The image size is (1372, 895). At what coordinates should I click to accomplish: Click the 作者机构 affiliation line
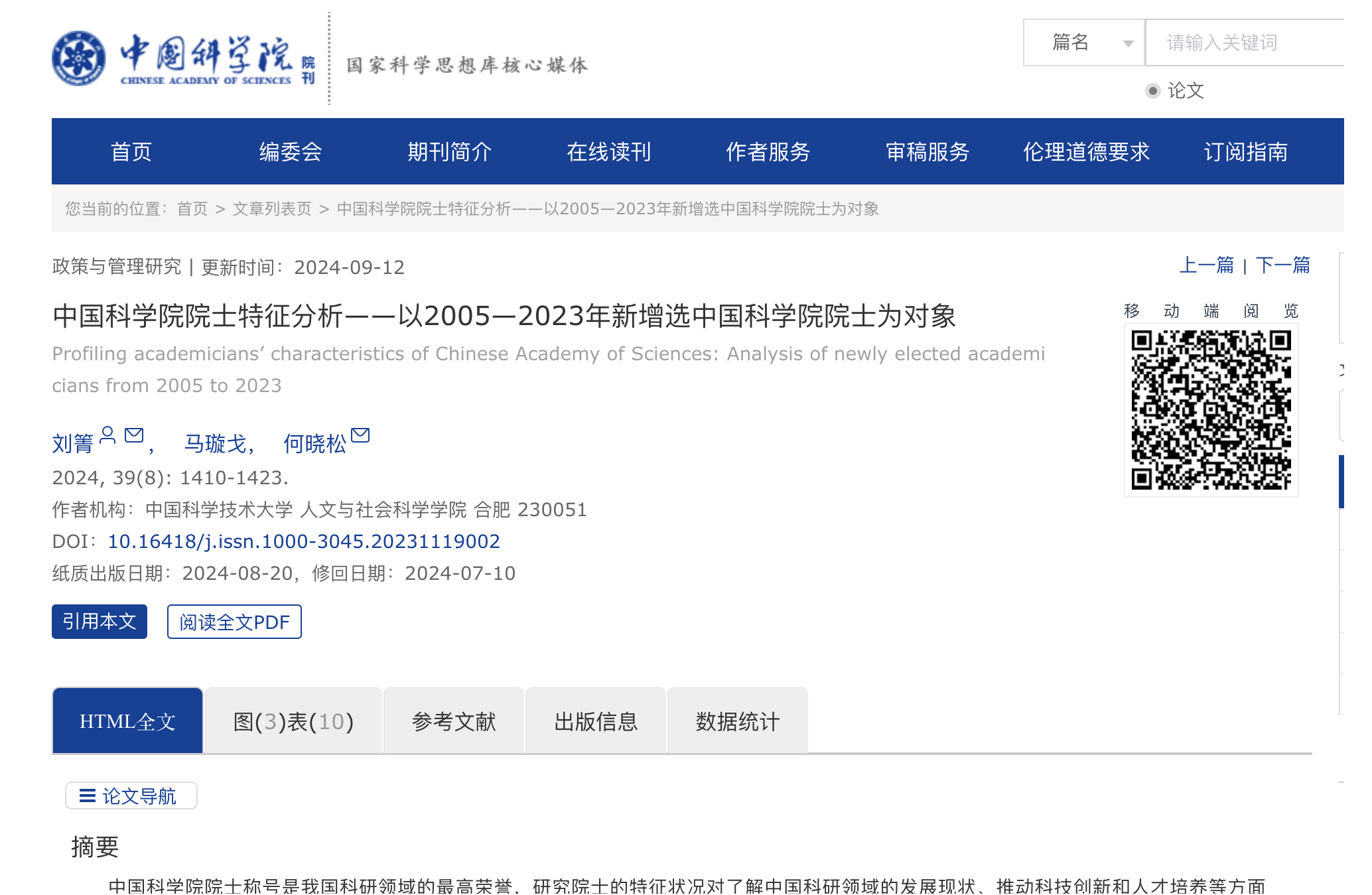[x=320, y=510]
